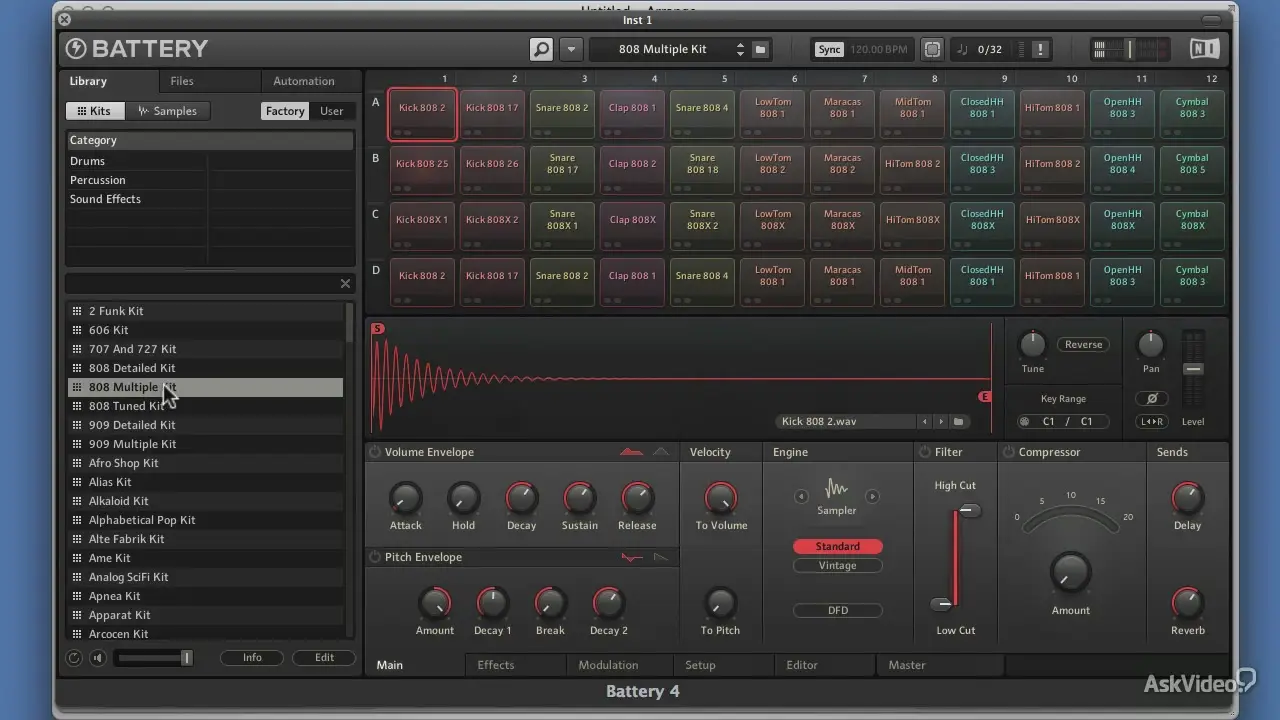Previous engine mode arrow left of Sampler
The width and height of the screenshot is (1280, 720).
(x=801, y=496)
